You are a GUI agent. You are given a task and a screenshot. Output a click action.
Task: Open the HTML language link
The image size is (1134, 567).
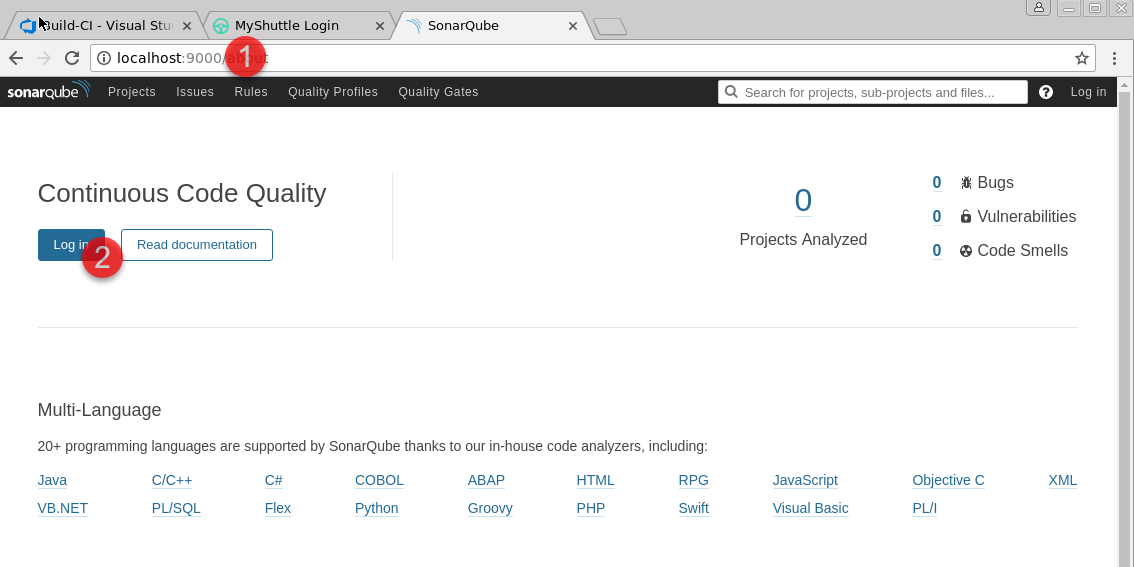pos(595,480)
